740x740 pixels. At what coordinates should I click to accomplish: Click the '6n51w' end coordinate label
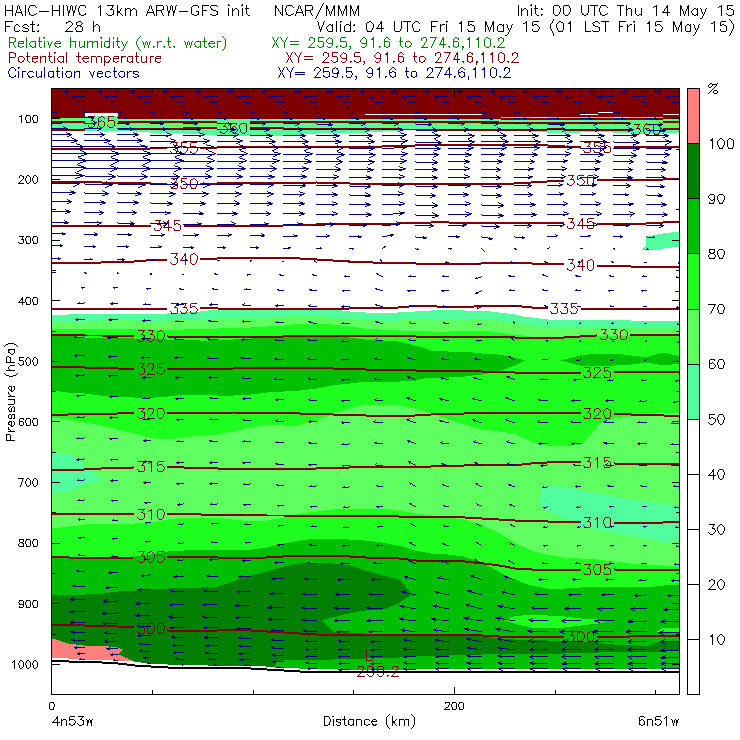[x=658, y=721]
